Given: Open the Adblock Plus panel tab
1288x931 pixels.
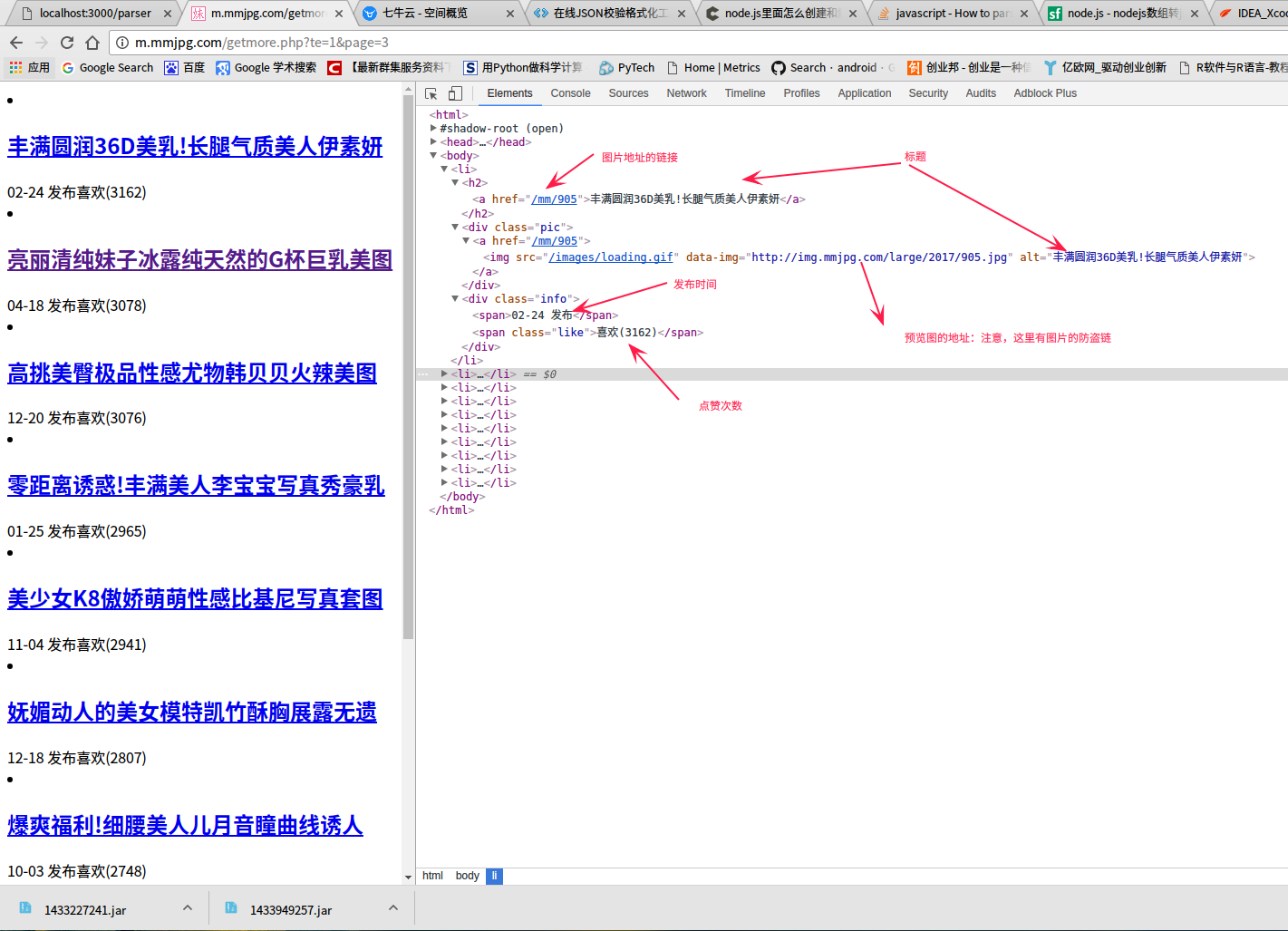Looking at the screenshot, I should 1045,93.
